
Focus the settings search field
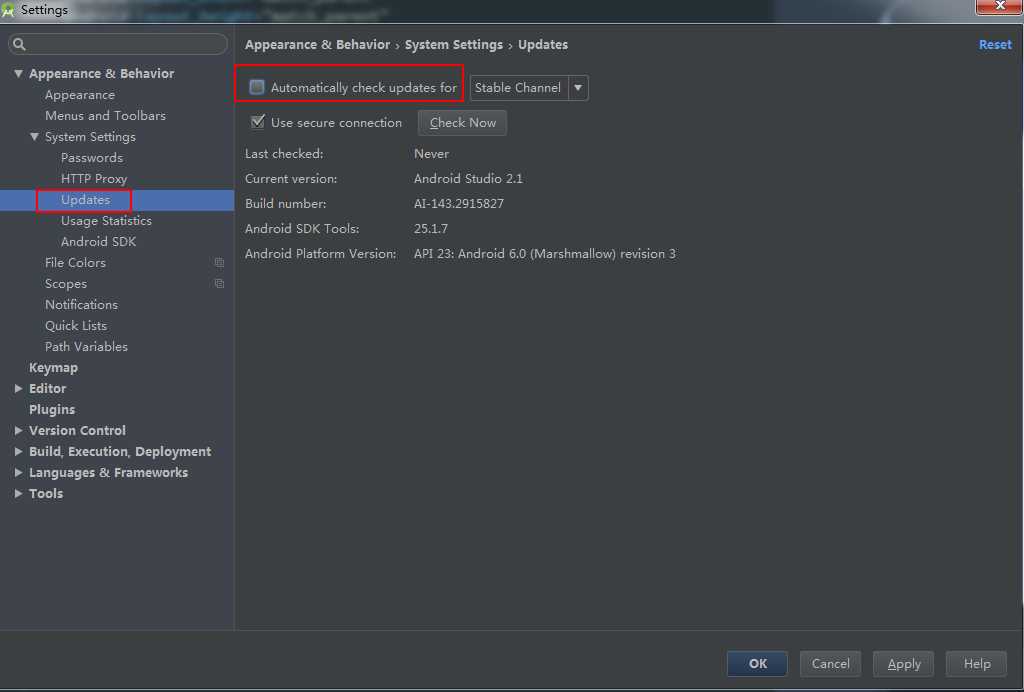(118, 44)
